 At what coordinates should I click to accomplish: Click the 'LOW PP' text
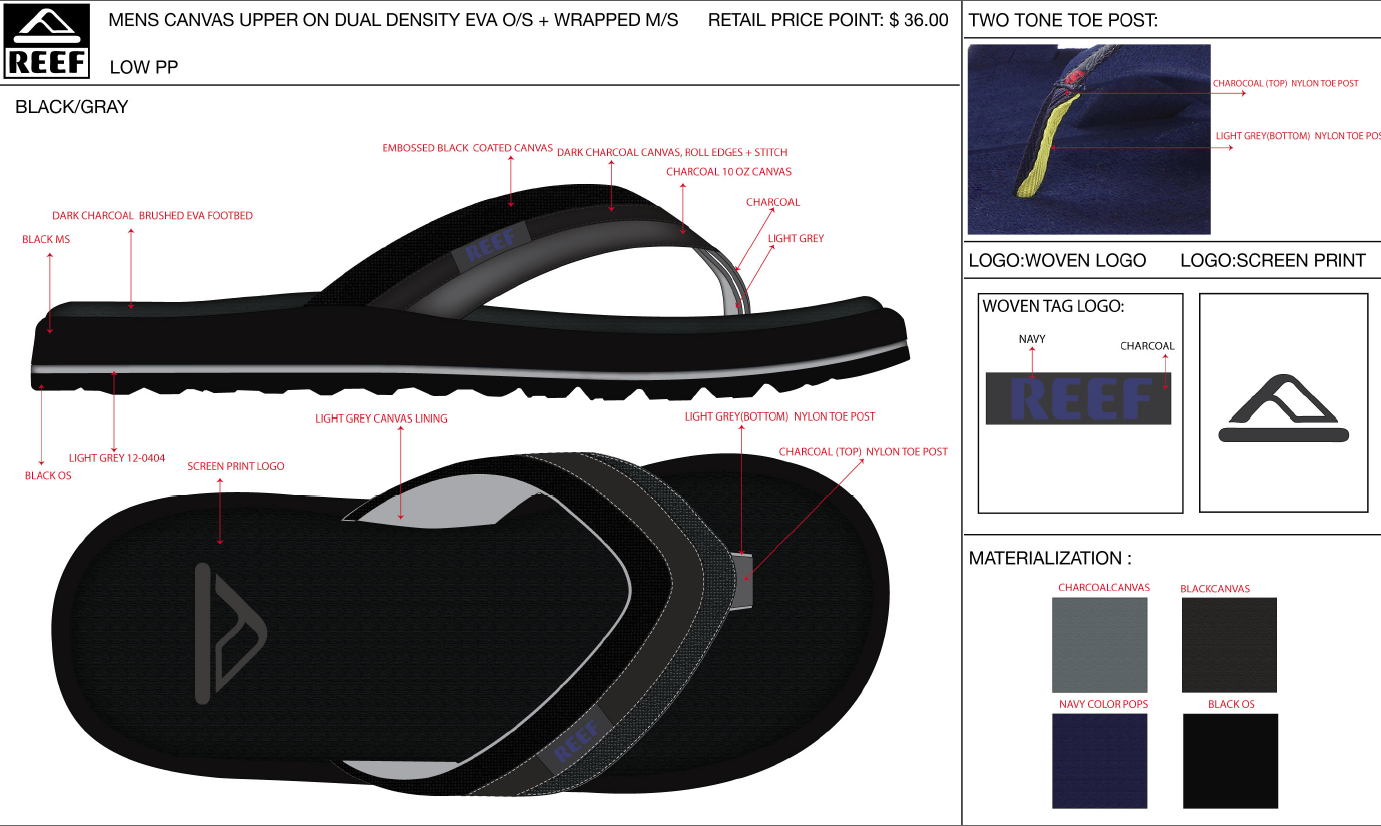pos(144,67)
